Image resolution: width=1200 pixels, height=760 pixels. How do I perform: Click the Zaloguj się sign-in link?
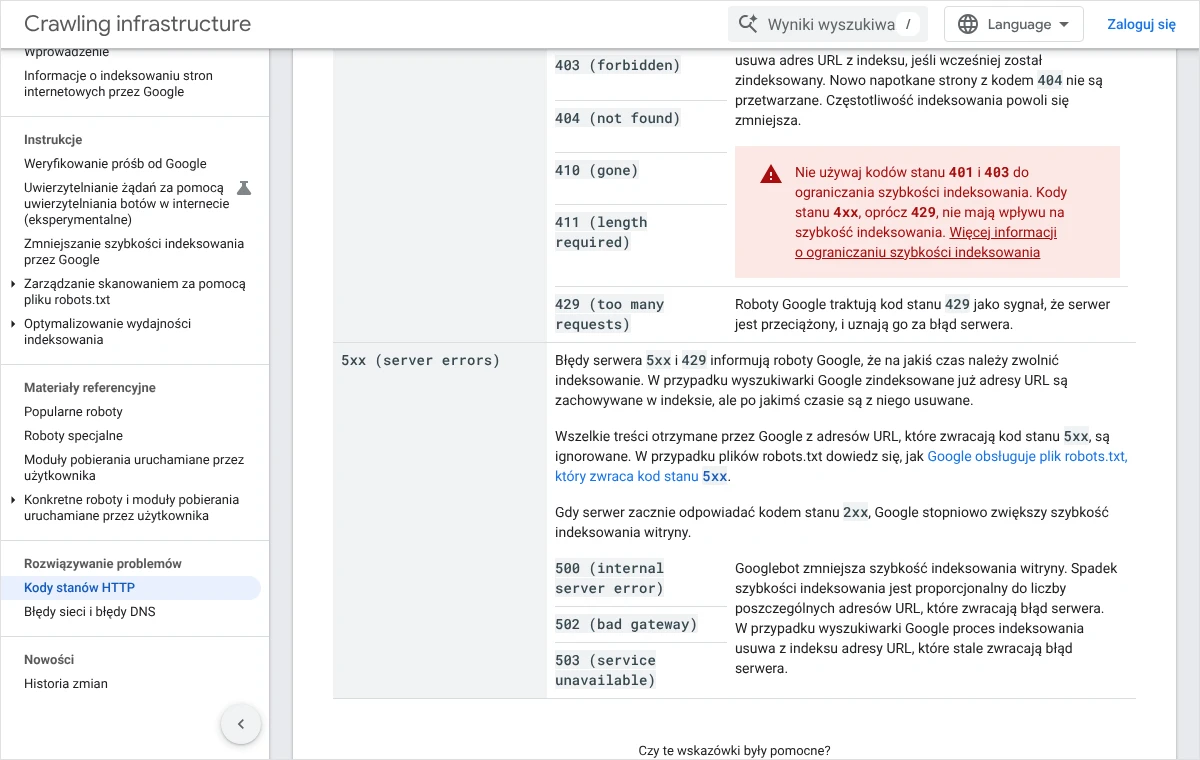click(1141, 24)
